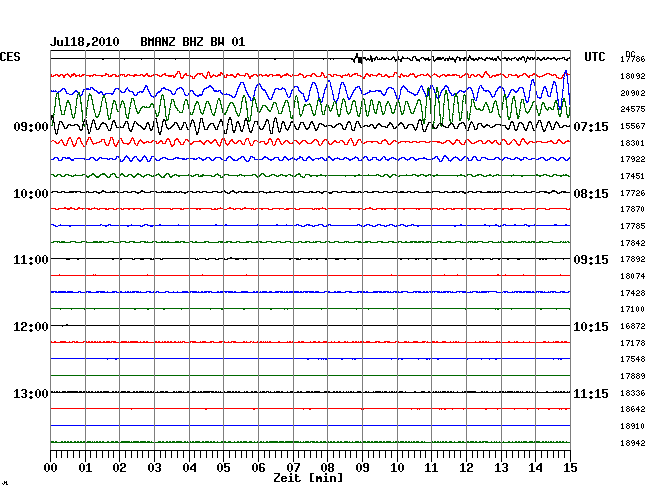
Task: Click the DC value 17892
Action: [633, 259]
